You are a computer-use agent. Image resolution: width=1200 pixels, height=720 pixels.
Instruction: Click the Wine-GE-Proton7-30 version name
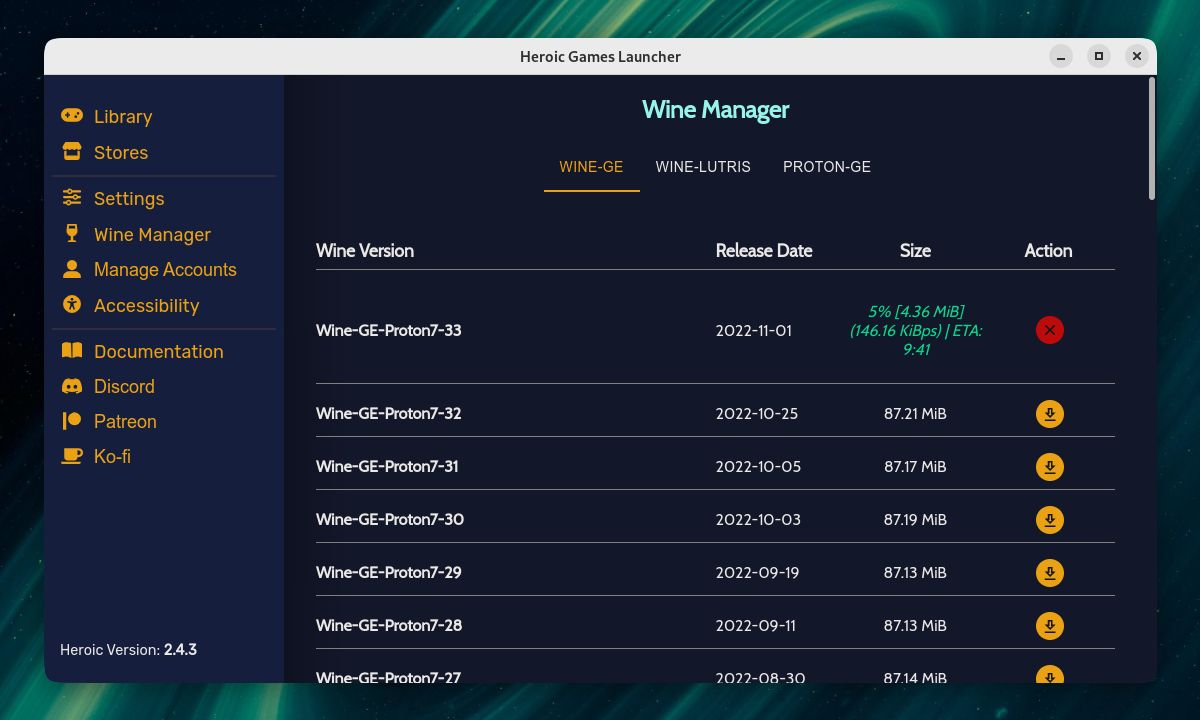pyautogui.click(x=390, y=519)
